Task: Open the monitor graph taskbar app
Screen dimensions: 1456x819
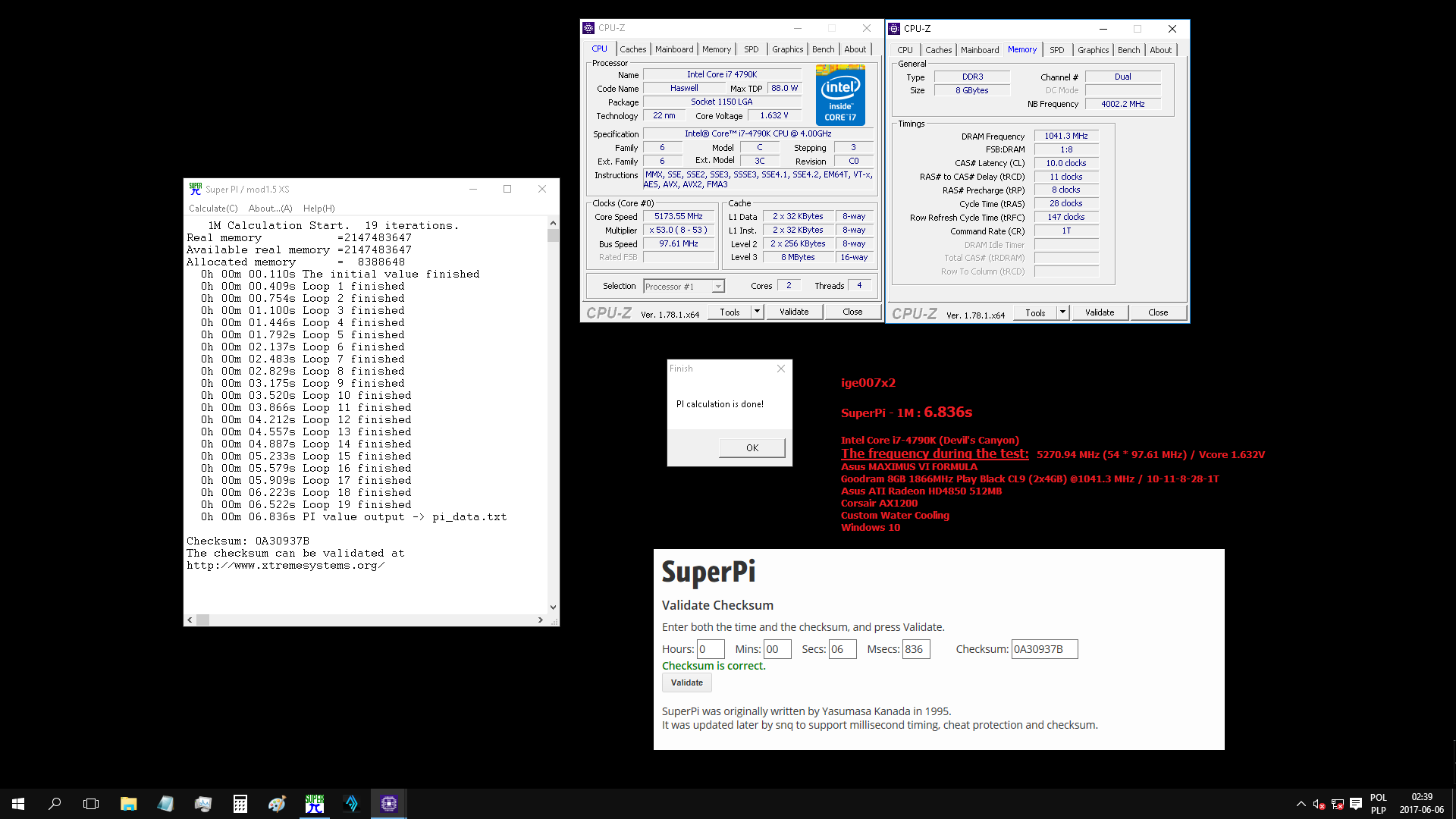Action: click(x=202, y=804)
